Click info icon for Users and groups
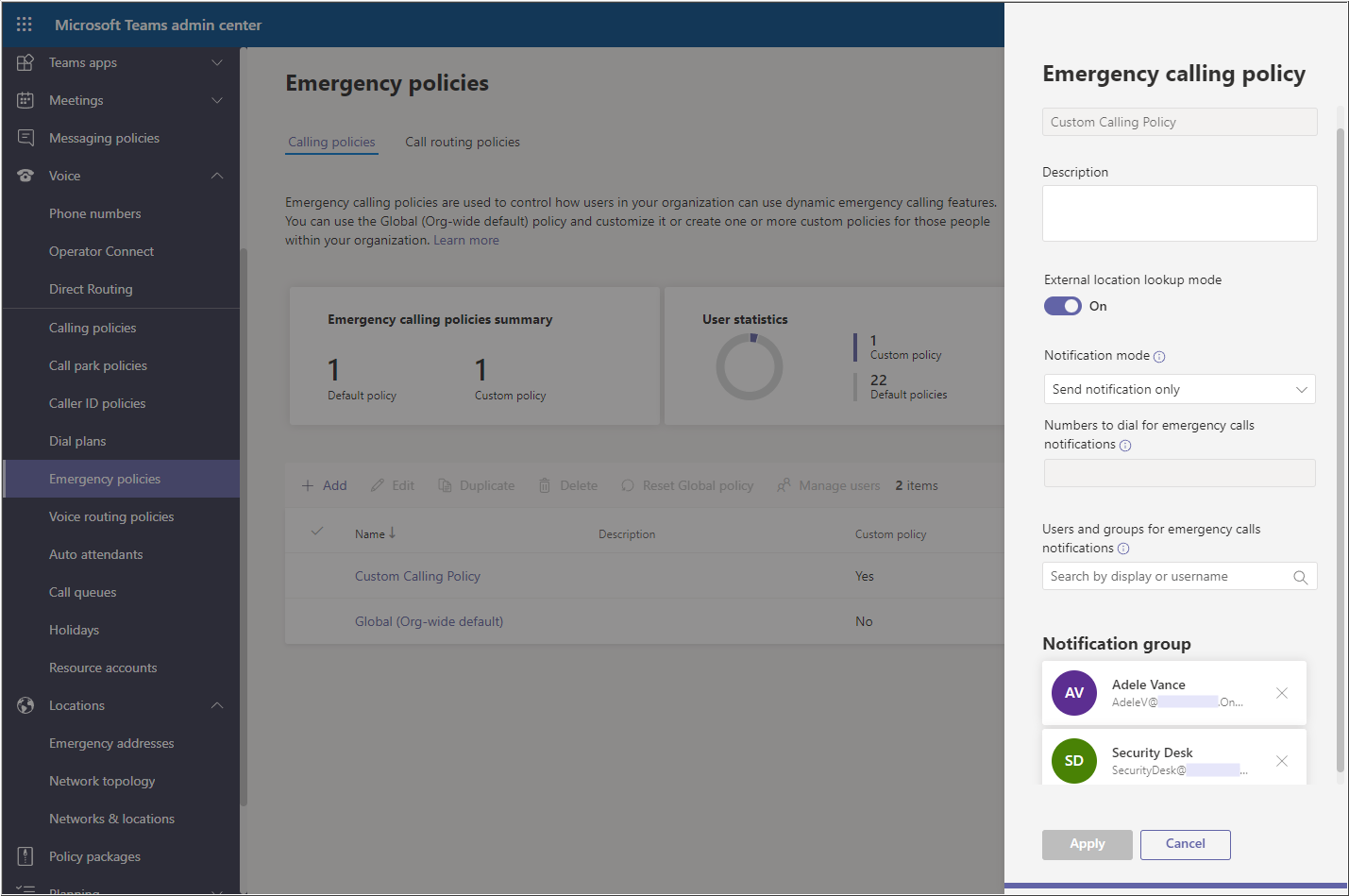The width and height of the screenshot is (1349, 896). pyautogui.click(x=1123, y=549)
